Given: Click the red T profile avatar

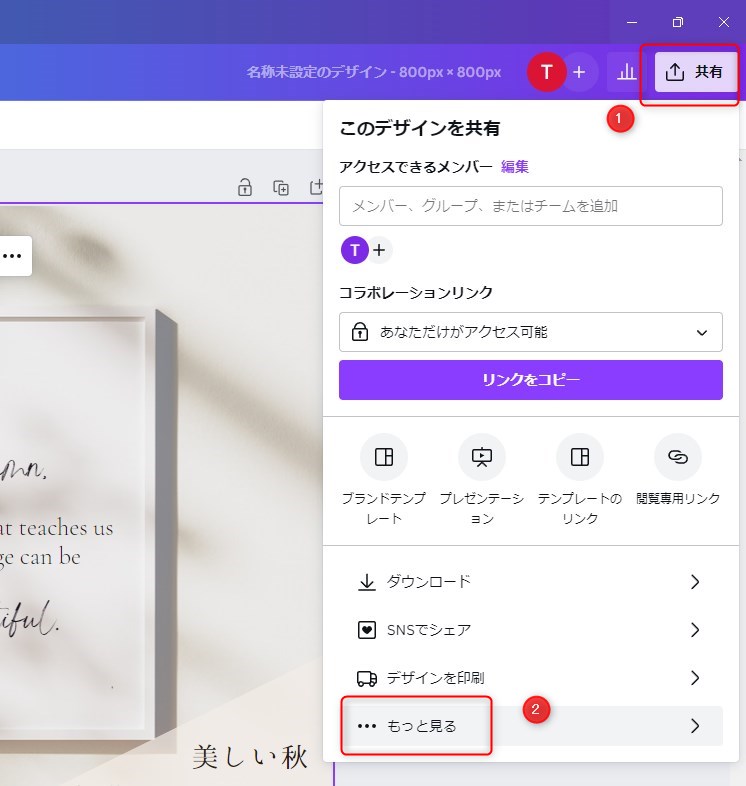Looking at the screenshot, I should coord(546,72).
